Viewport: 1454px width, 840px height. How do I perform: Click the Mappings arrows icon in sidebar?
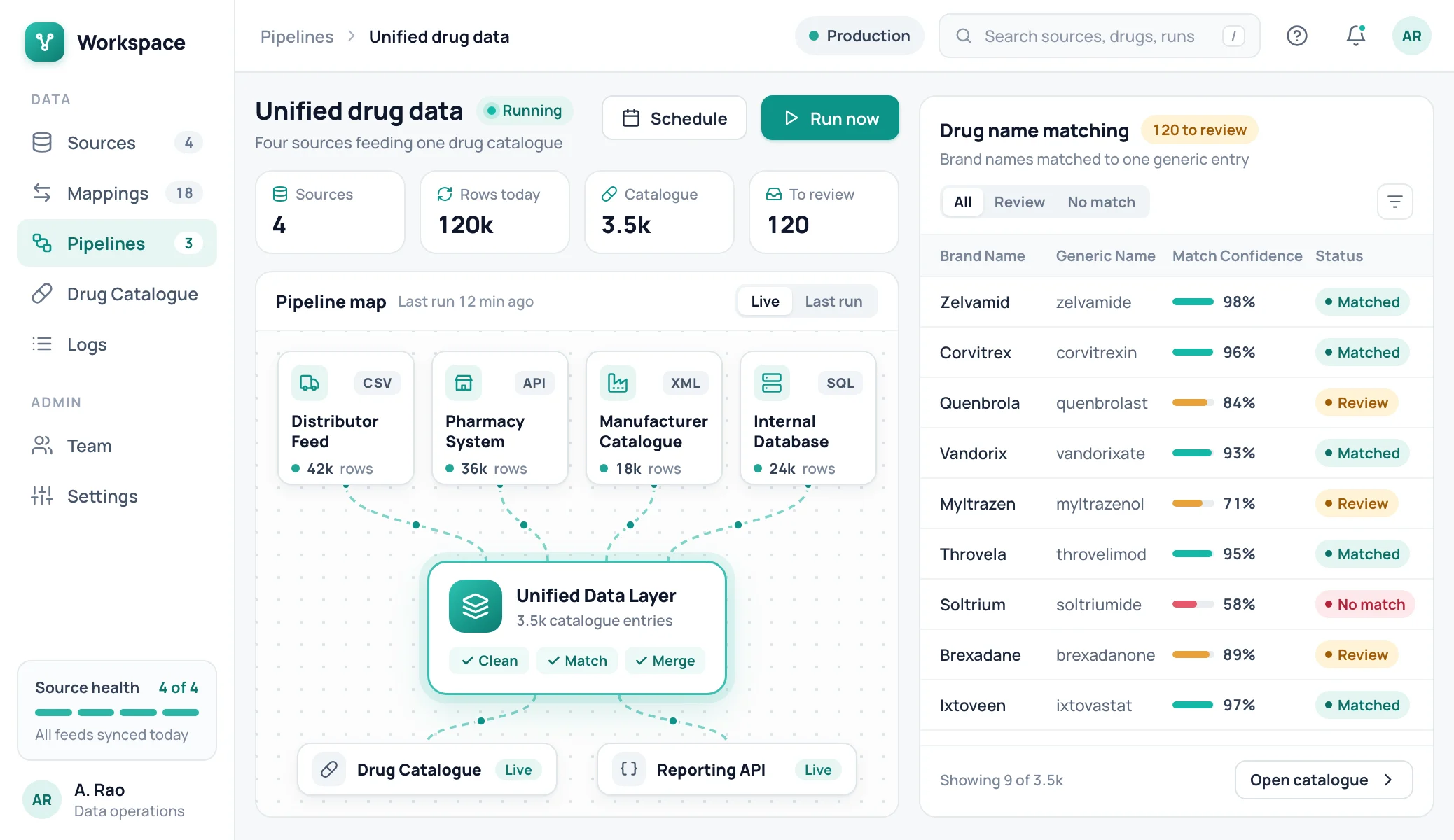[x=42, y=192]
